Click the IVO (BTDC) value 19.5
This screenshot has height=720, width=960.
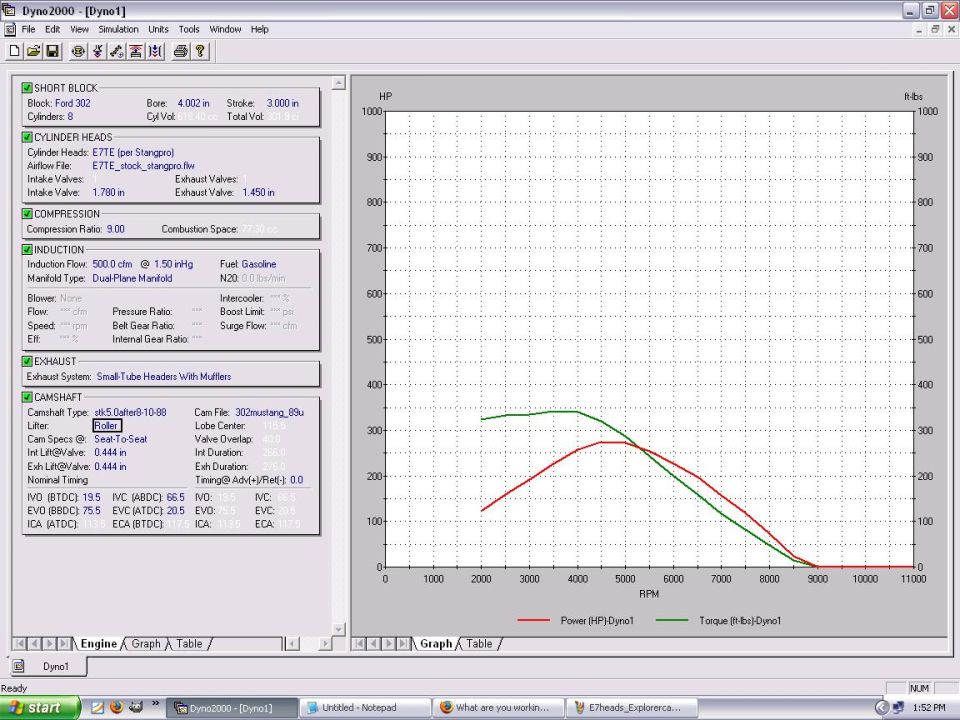[92, 497]
